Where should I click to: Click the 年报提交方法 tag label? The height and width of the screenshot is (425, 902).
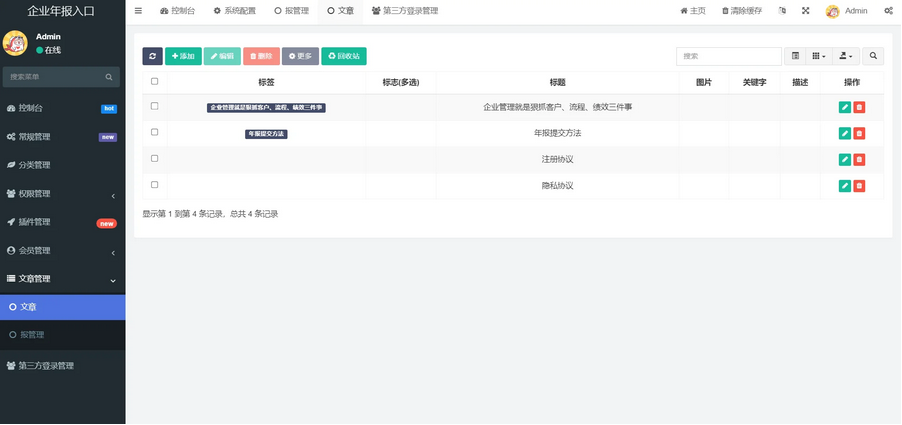tap(266, 134)
